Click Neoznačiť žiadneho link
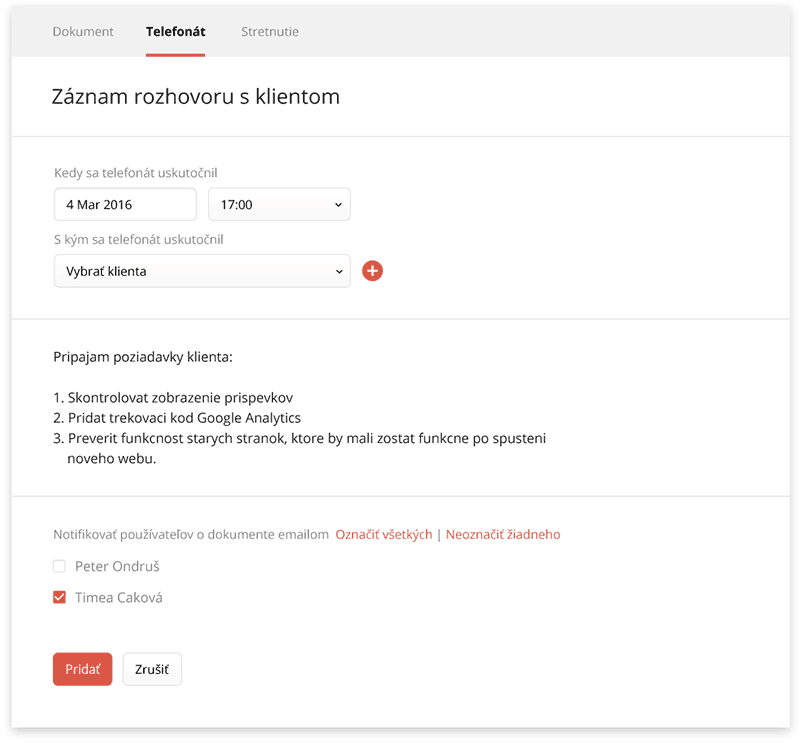 pyautogui.click(x=503, y=534)
